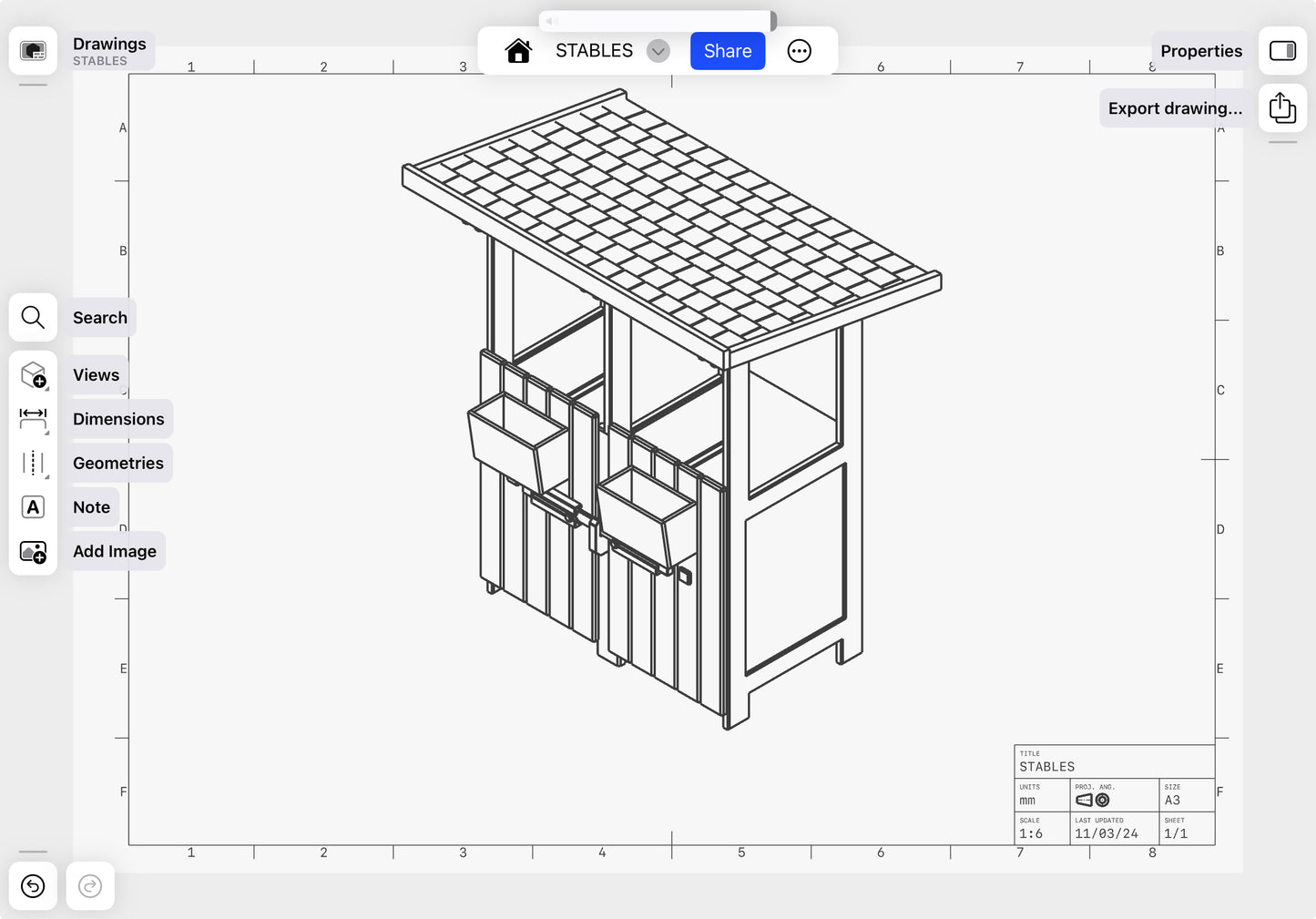Go to home via house icon

pos(518,51)
